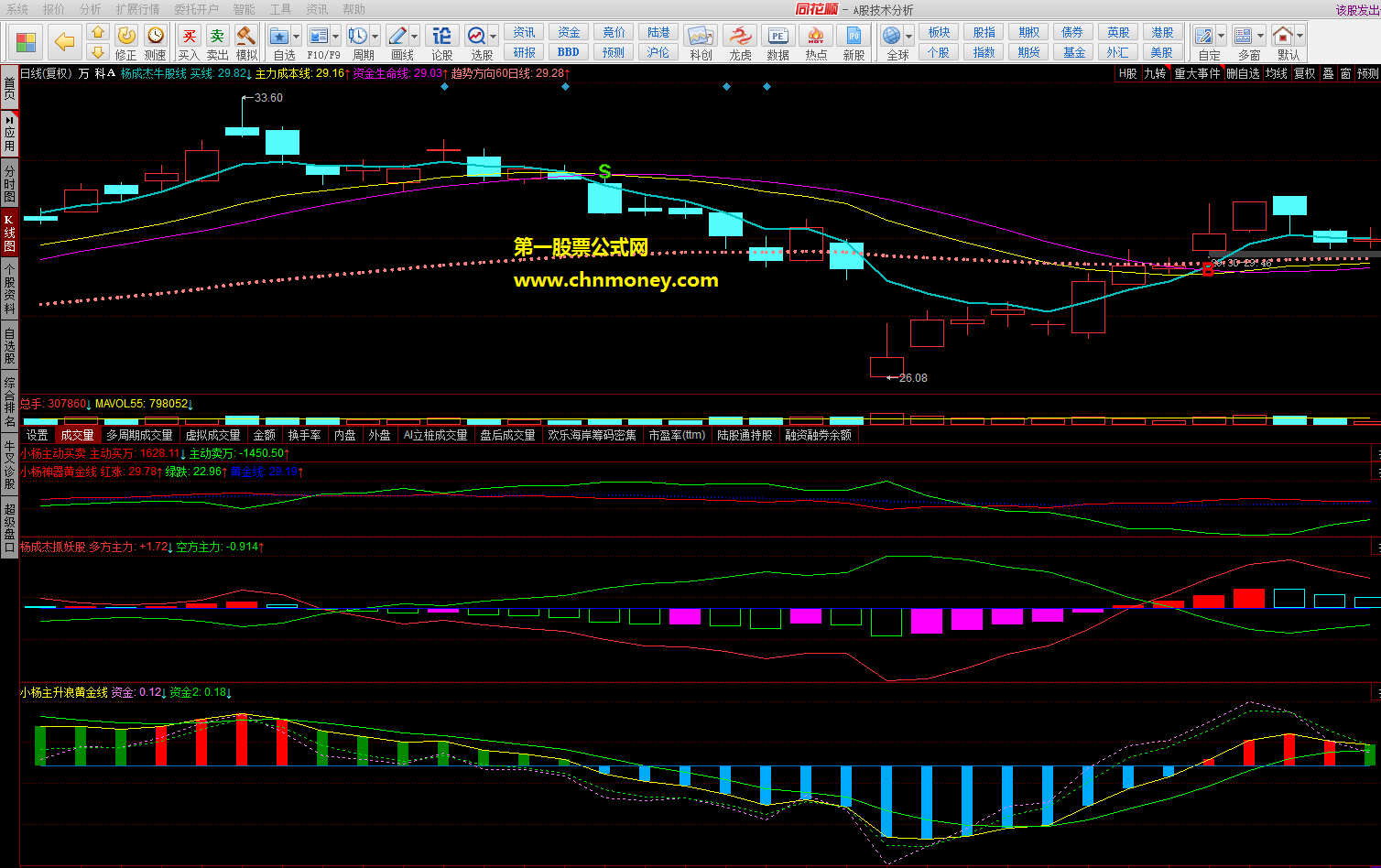Click the 默认 house icon

pyautogui.click(x=1283, y=36)
